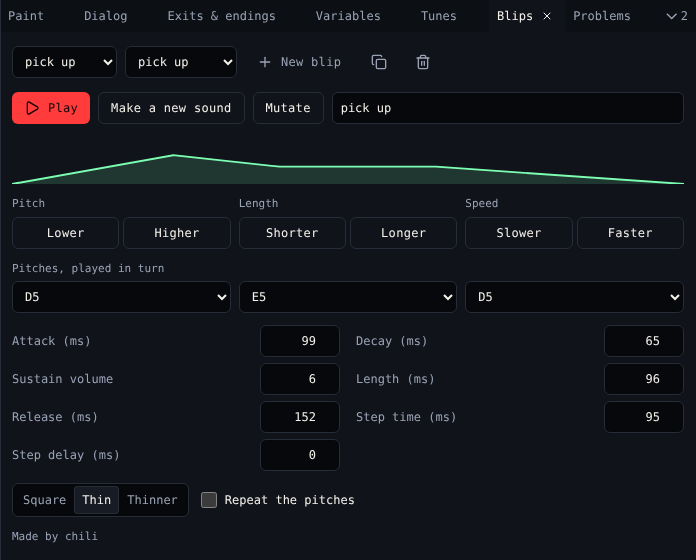This screenshot has height=560, width=696.
Task: Make the blip Longer
Action: click(403, 233)
